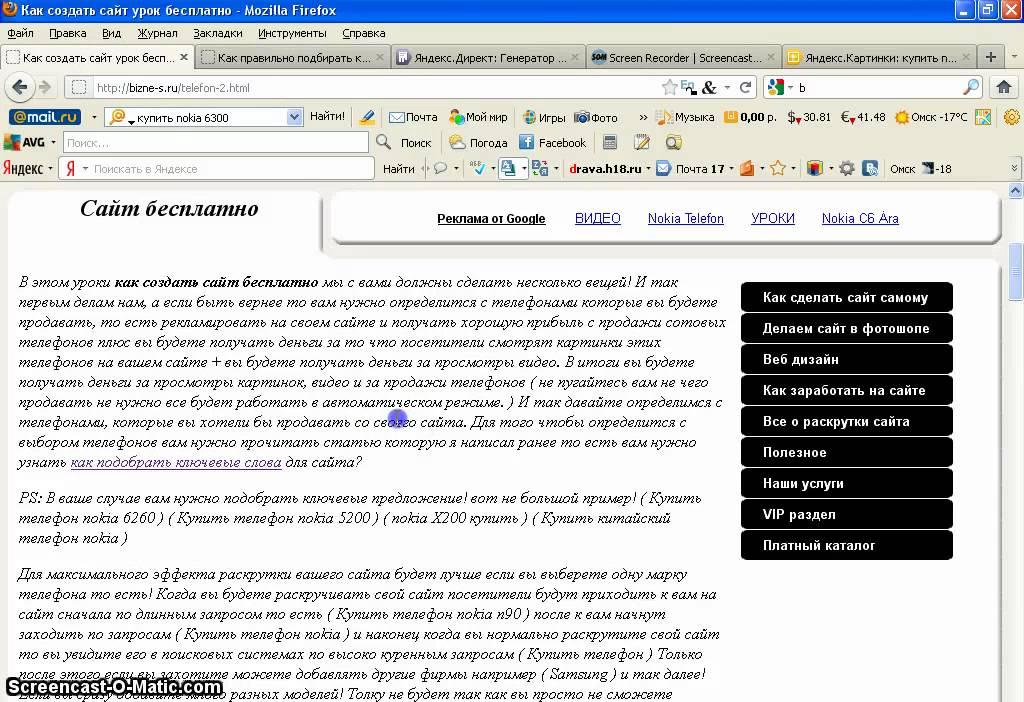Viewport: 1024px width, 702px height.
Task: Open Погода on AVG toolbar
Action: coord(478,142)
